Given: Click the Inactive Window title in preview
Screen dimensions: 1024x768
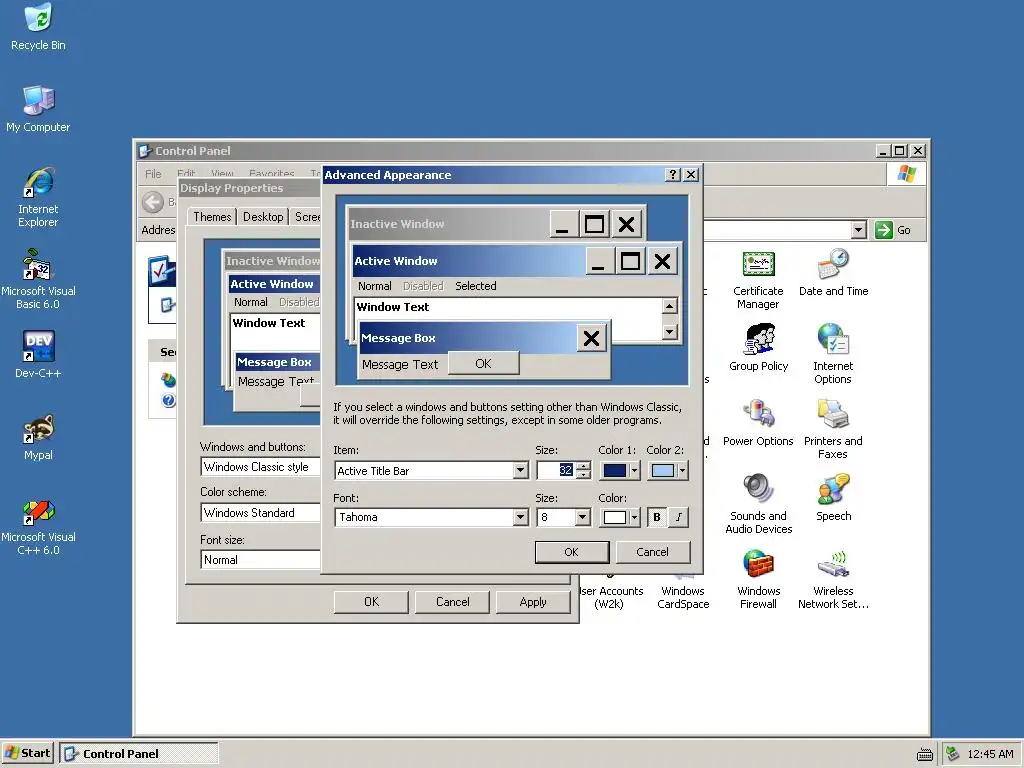Looking at the screenshot, I should pyautogui.click(x=397, y=224).
